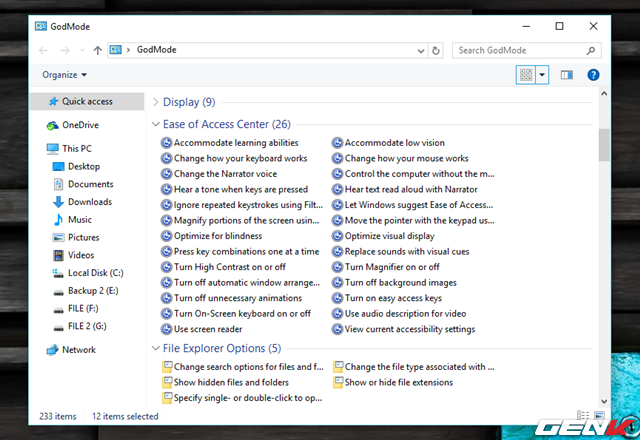Image resolution: width=640 pixels, height=440 pixels.
Task: Expand the Display (9) group
Action: point(156,102)
